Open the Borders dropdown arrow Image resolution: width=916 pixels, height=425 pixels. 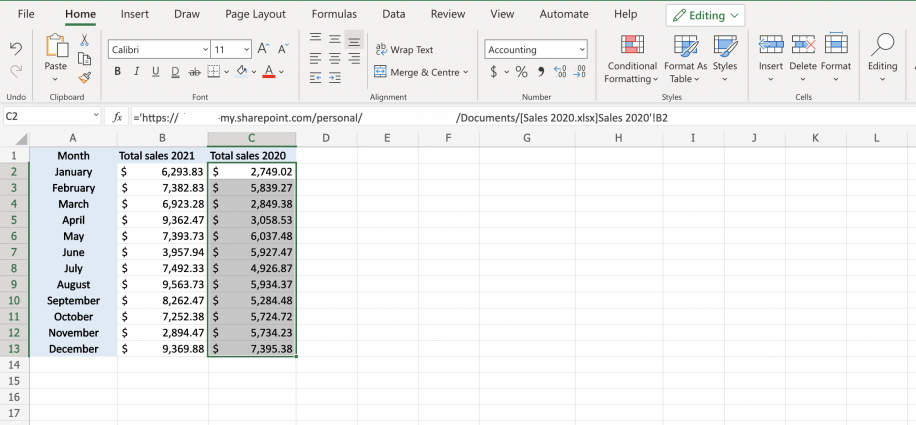[x=226, y=72]
